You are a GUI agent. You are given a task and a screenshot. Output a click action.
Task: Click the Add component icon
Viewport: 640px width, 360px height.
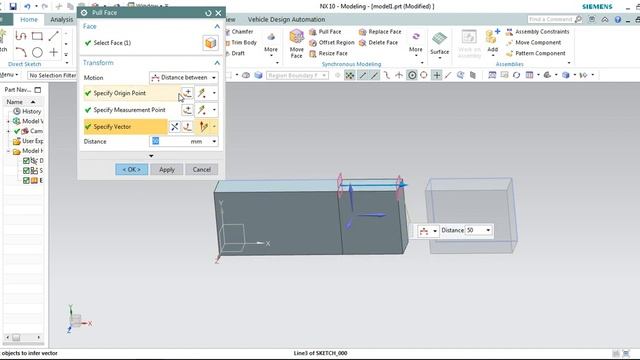point(492,38)
